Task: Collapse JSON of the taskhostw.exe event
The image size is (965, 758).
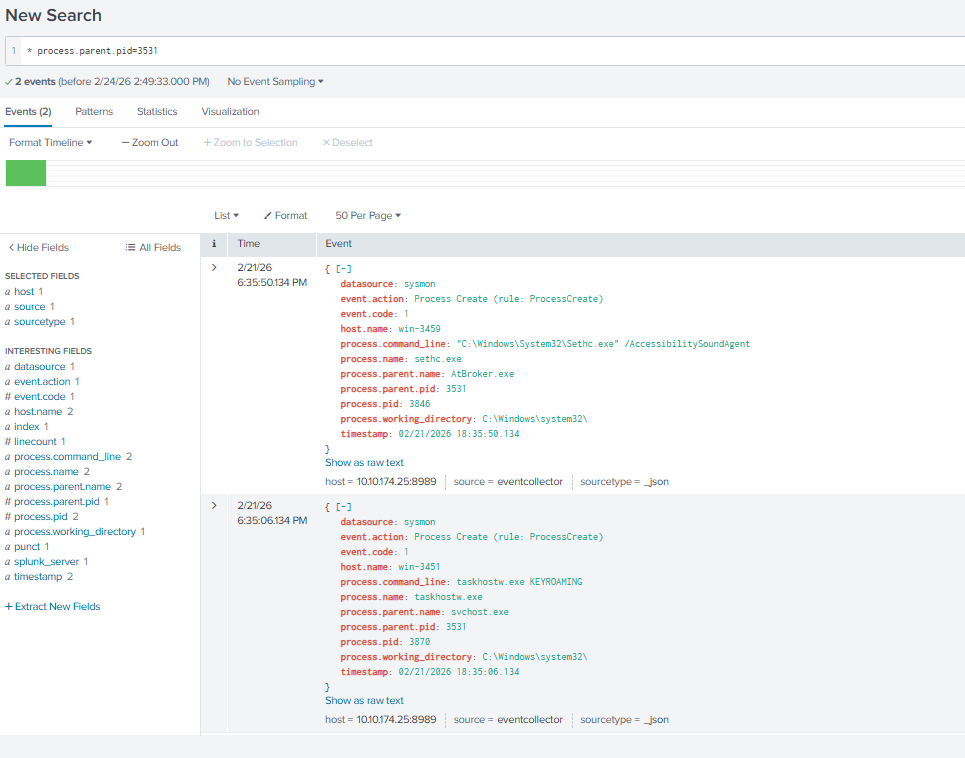Action: click(342, 507)
